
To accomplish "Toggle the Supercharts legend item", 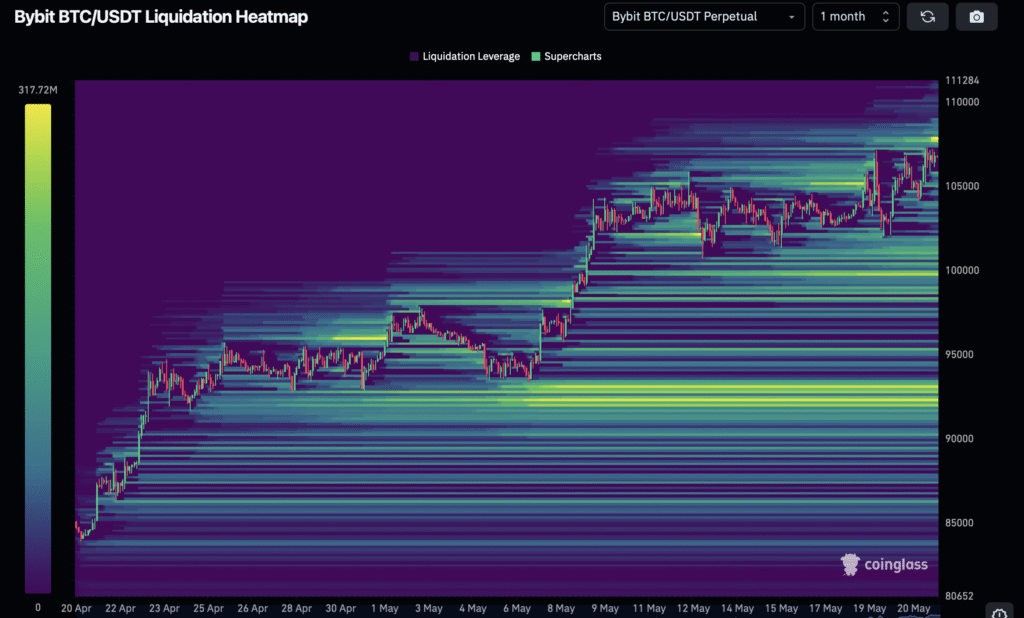I will tap(566, 56).
